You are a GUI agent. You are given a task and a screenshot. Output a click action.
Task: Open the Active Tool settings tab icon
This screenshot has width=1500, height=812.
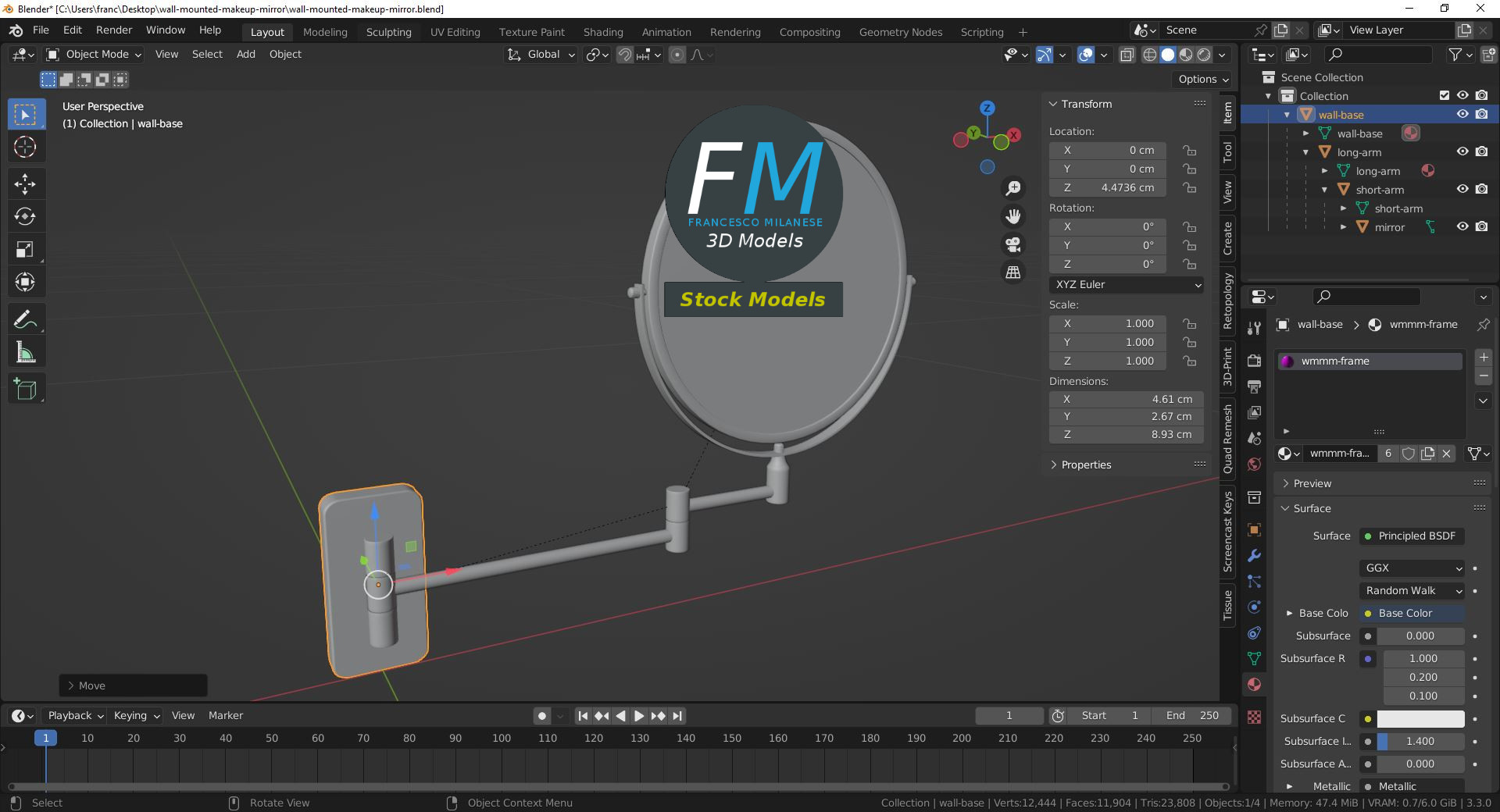(1255, 328)
